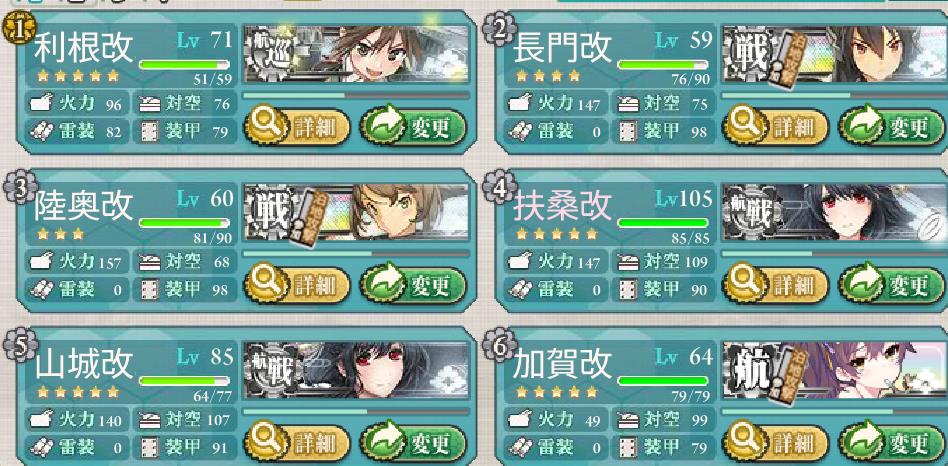Select the gold flagship slot 1 badge
The width and height of the screenshot is (948, 466).
[20, 29]
